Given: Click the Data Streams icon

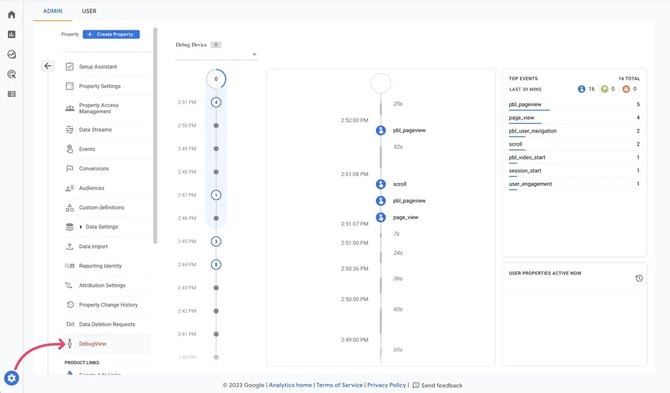Looking at the screenshot, I should click(70, 129).
